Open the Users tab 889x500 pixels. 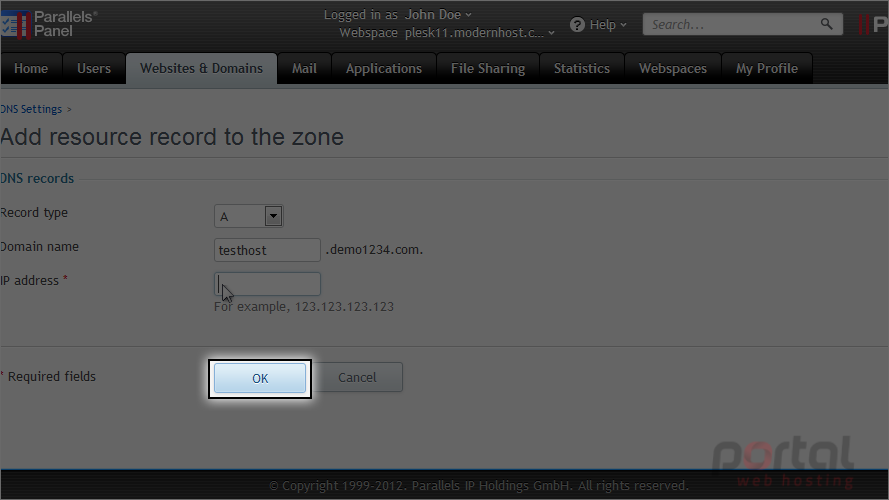(x=94, y=69)
